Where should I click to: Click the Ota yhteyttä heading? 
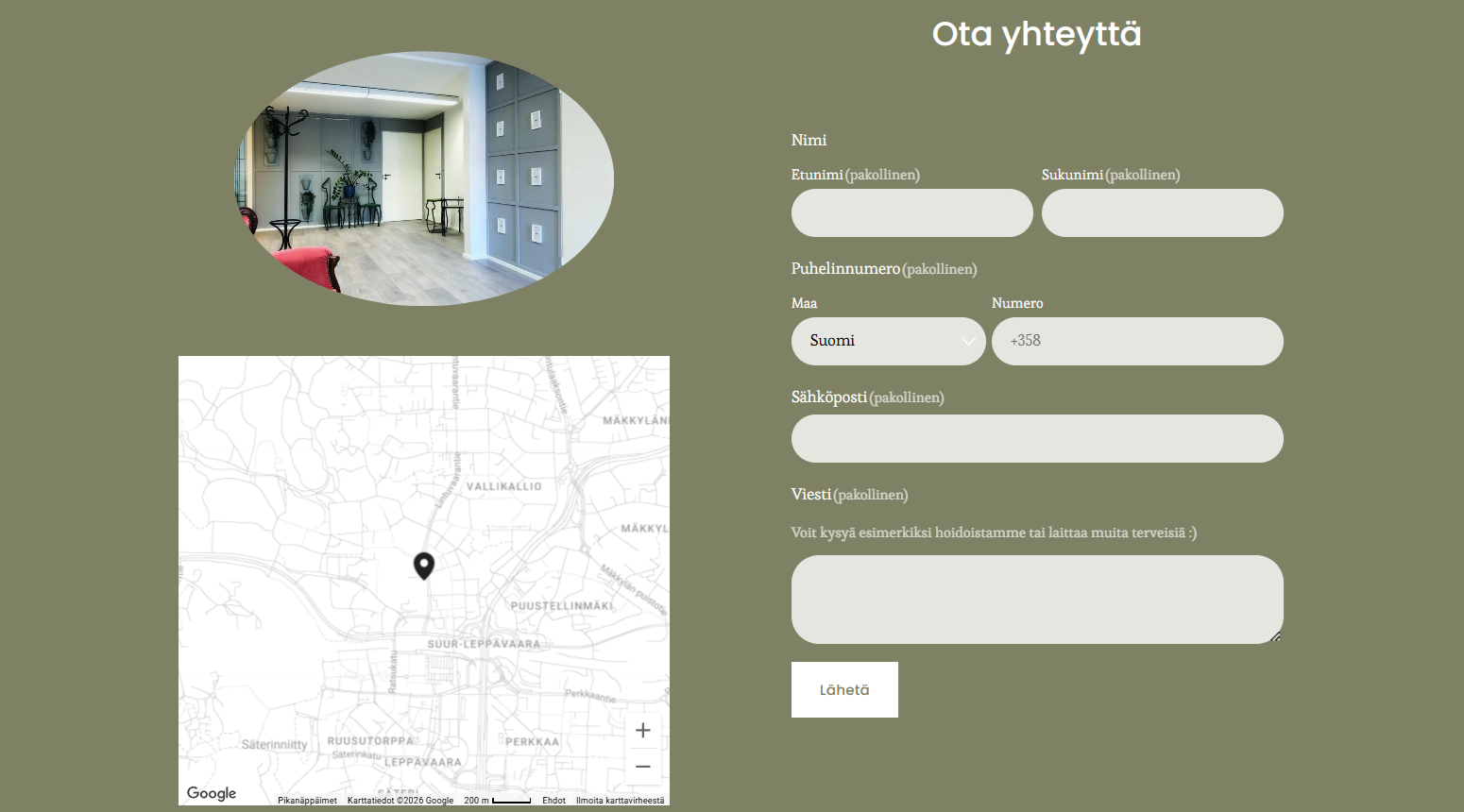tap(1037, 34)
